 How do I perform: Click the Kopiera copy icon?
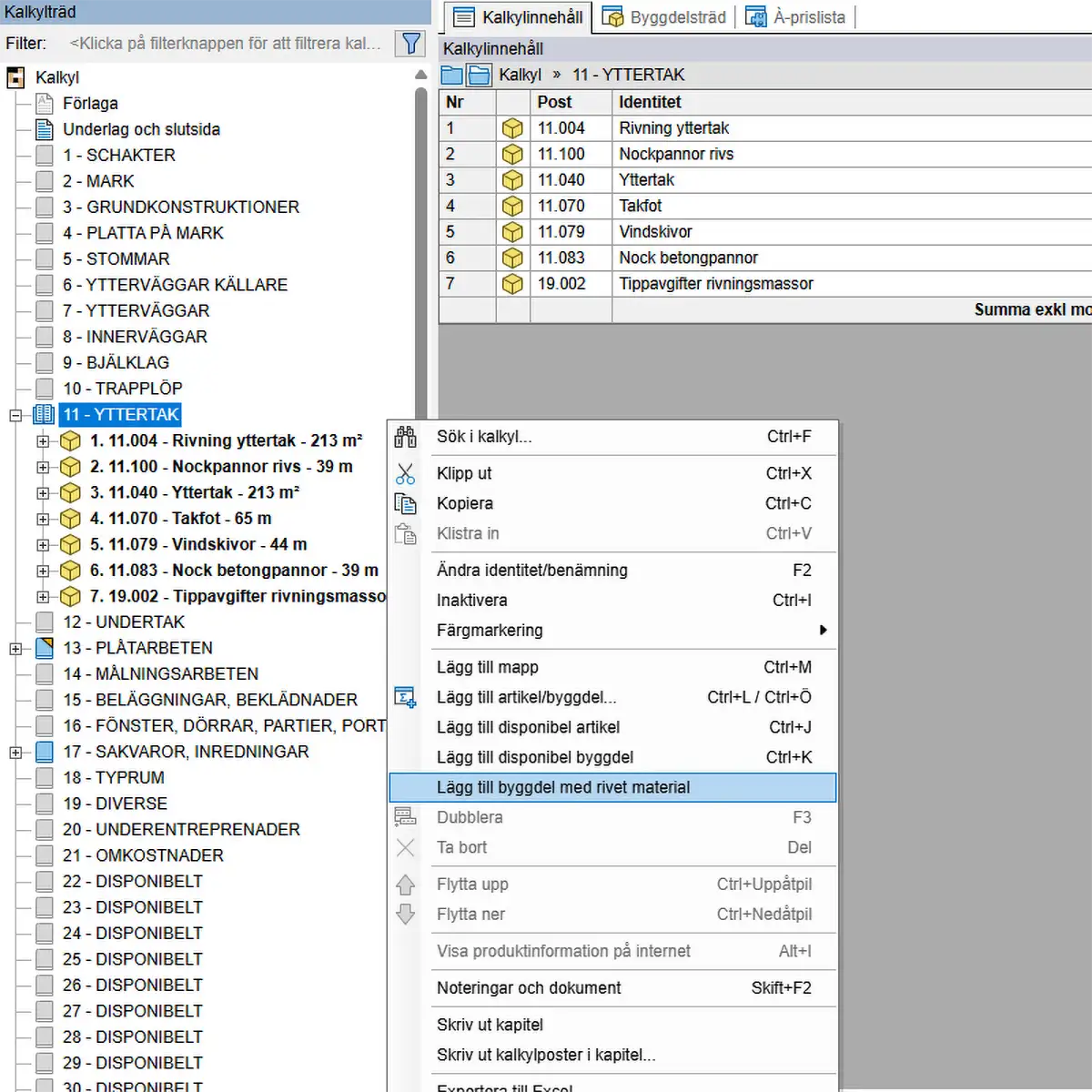click(405, 504)
